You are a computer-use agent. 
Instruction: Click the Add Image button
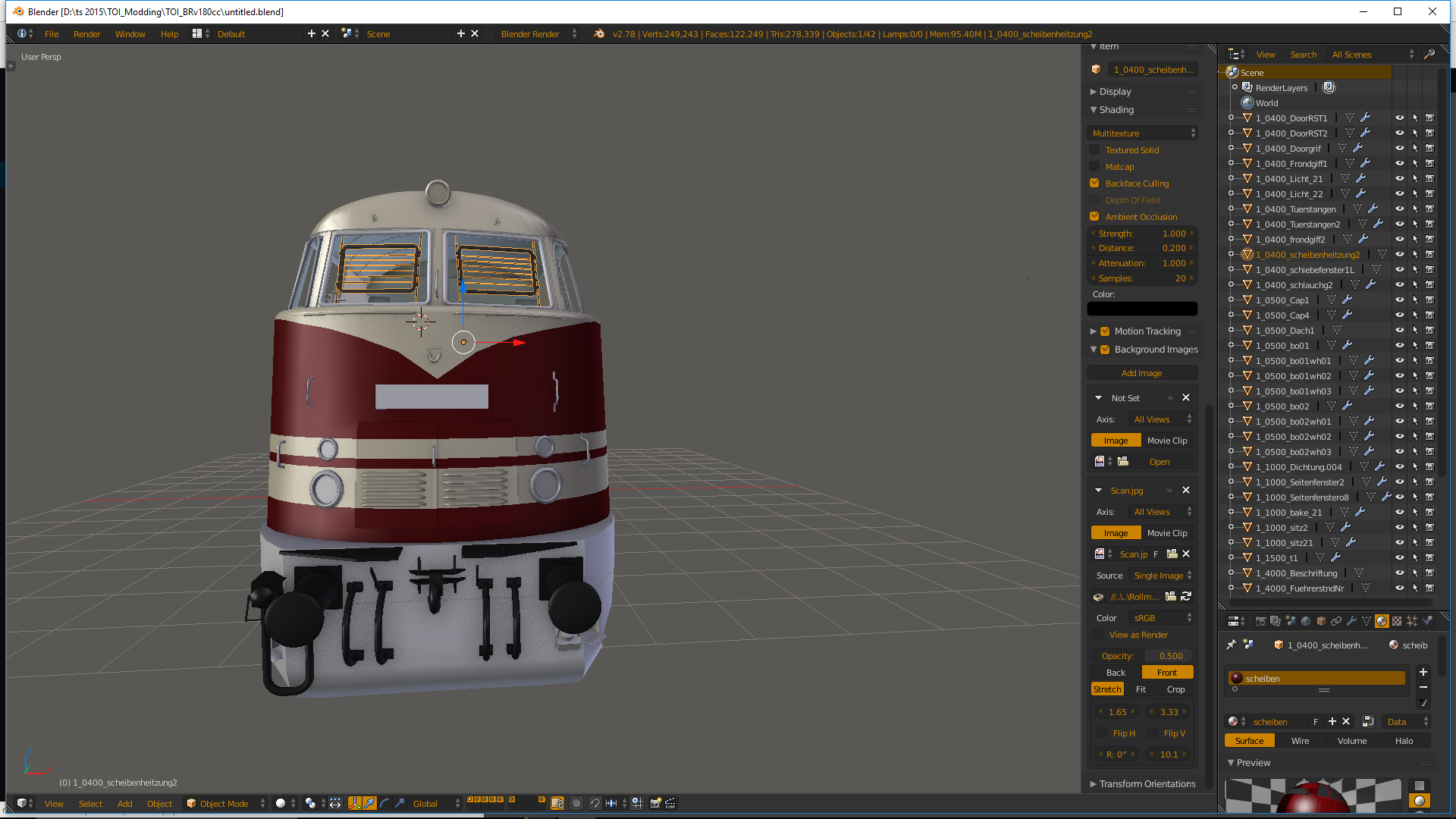point(1141,373)
